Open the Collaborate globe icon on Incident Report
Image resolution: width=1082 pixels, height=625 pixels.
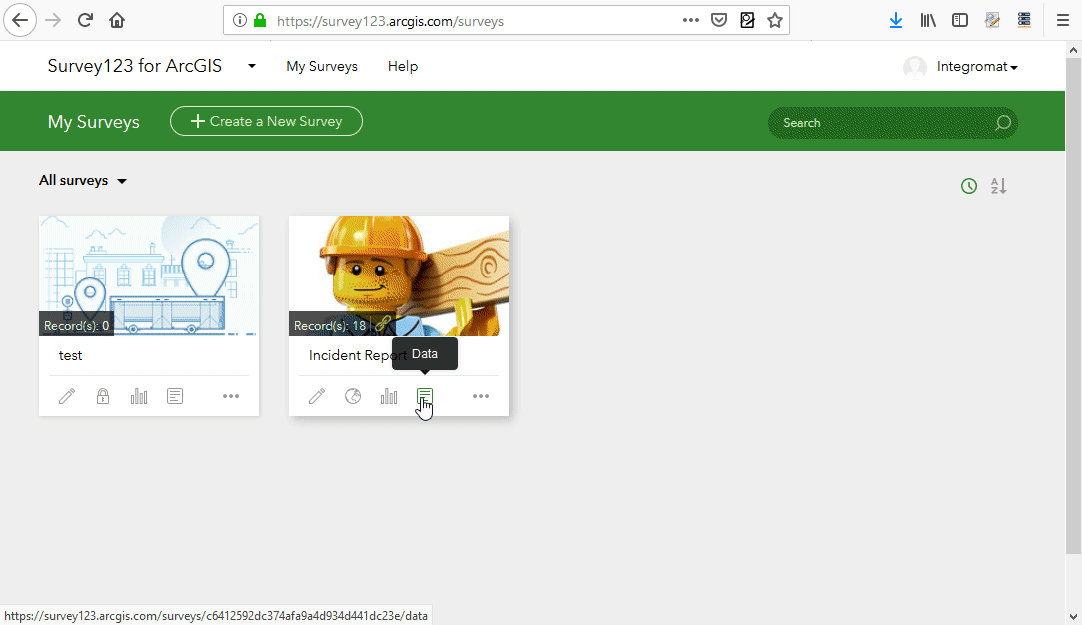tap(353, 396)
